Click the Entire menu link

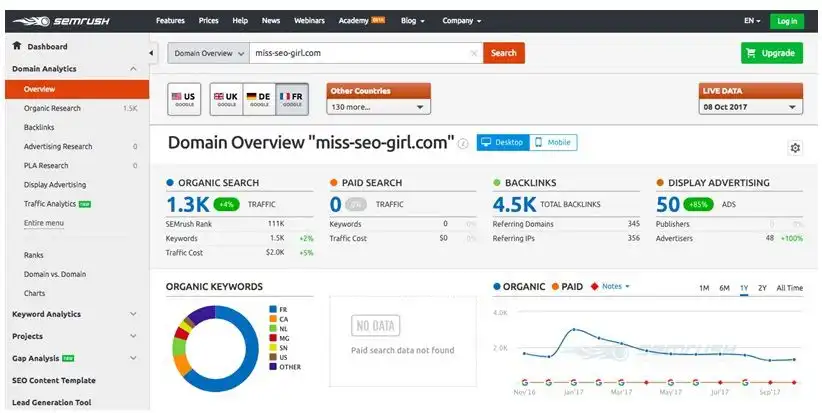[x=44, y=223]
